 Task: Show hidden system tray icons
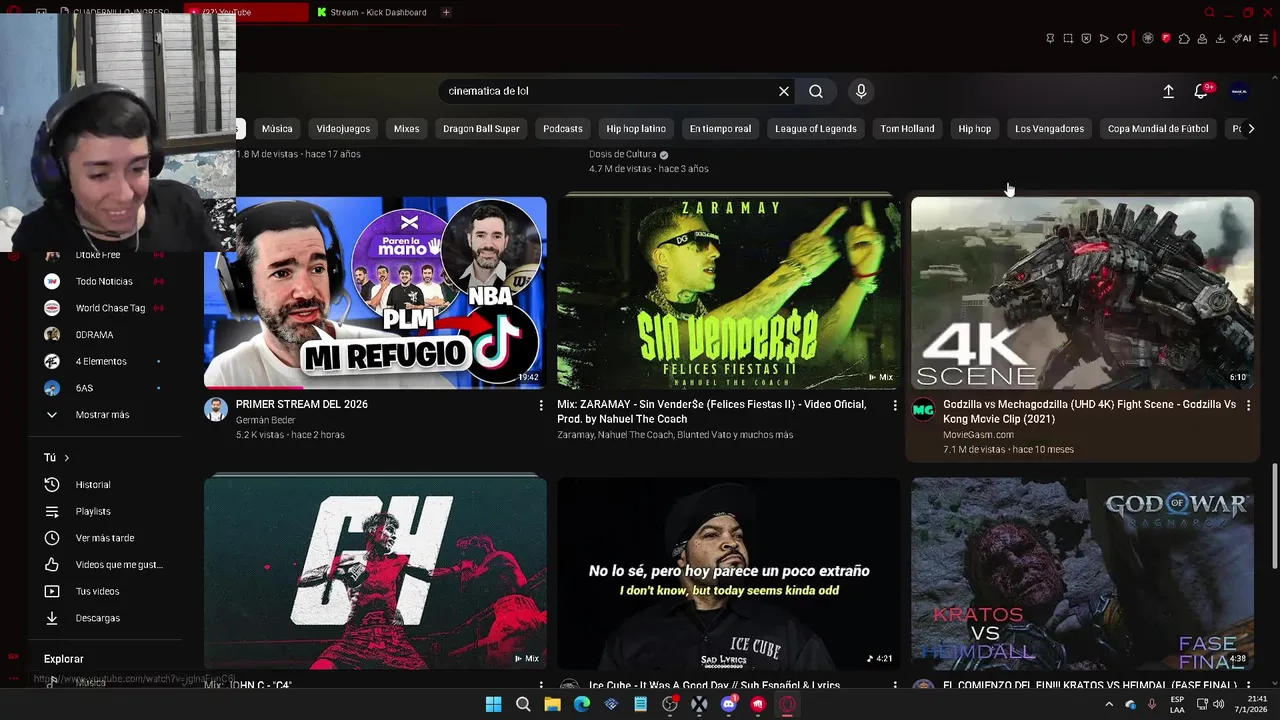(1109, 704)
